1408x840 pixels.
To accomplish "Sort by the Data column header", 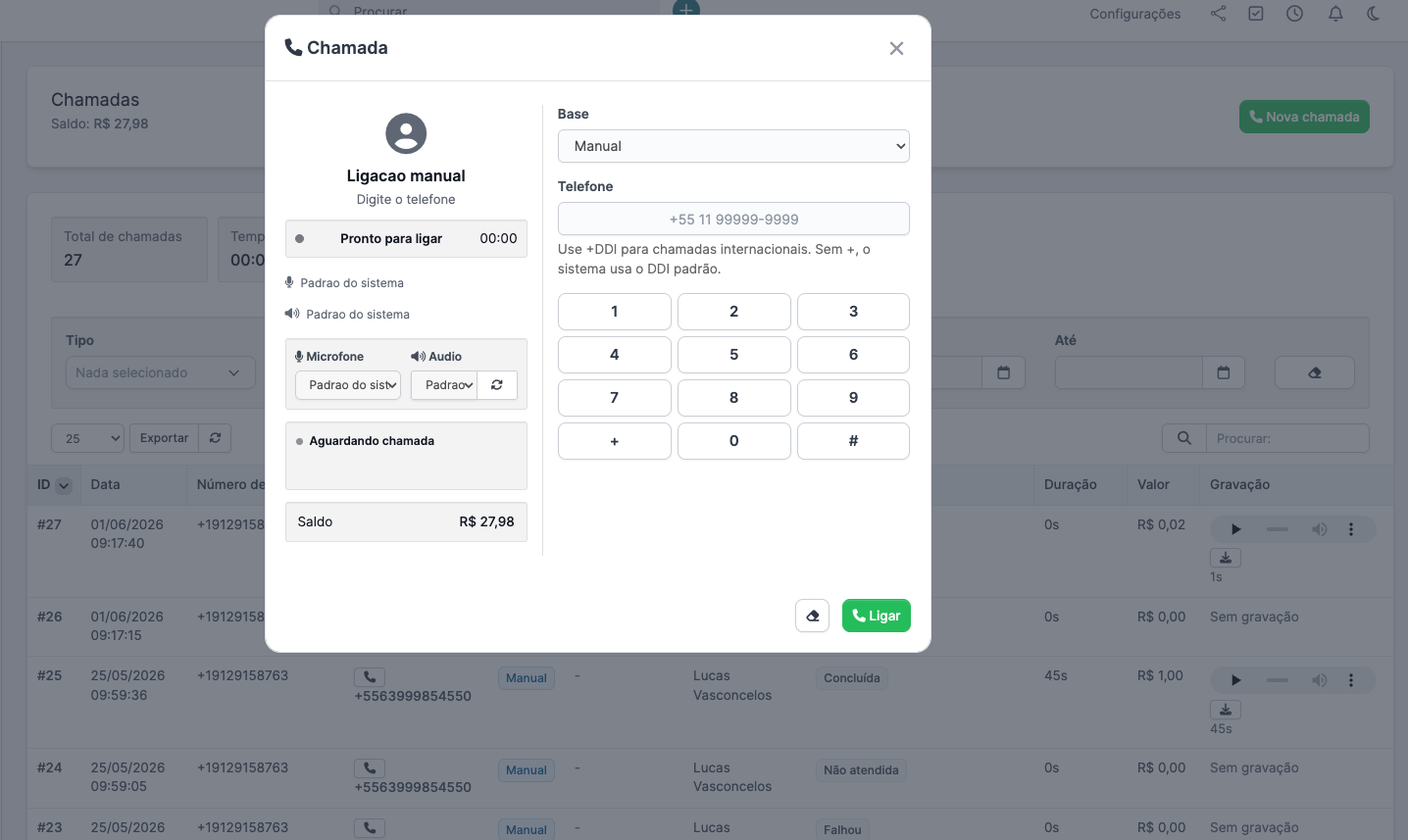I will click(105, 484).
